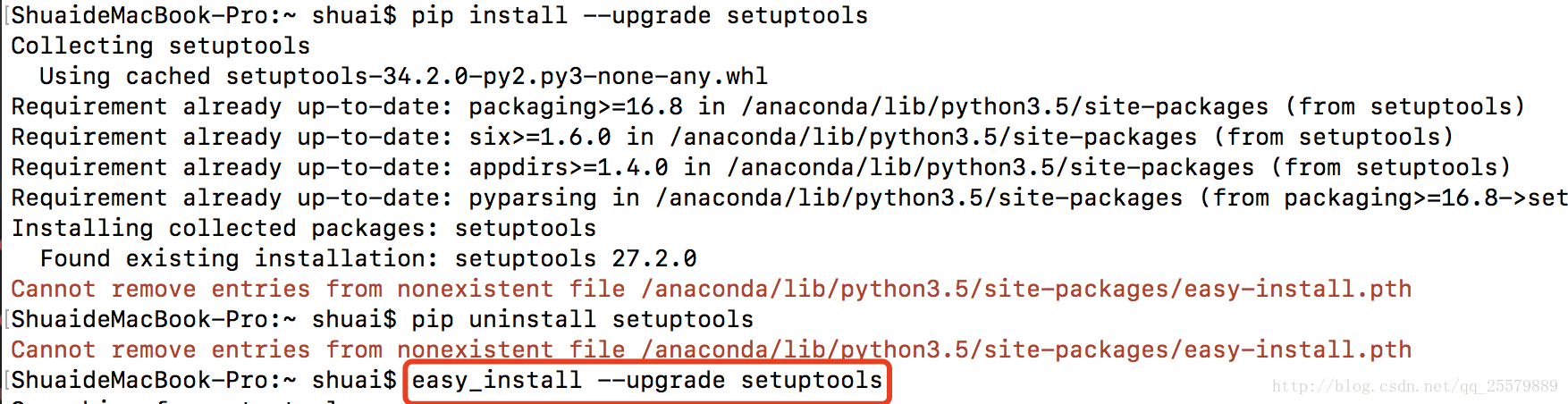This screenshot has height=404, width=1568.
Task: Open the blog.csdn.net watermark URL
Action: (1414, 386)
